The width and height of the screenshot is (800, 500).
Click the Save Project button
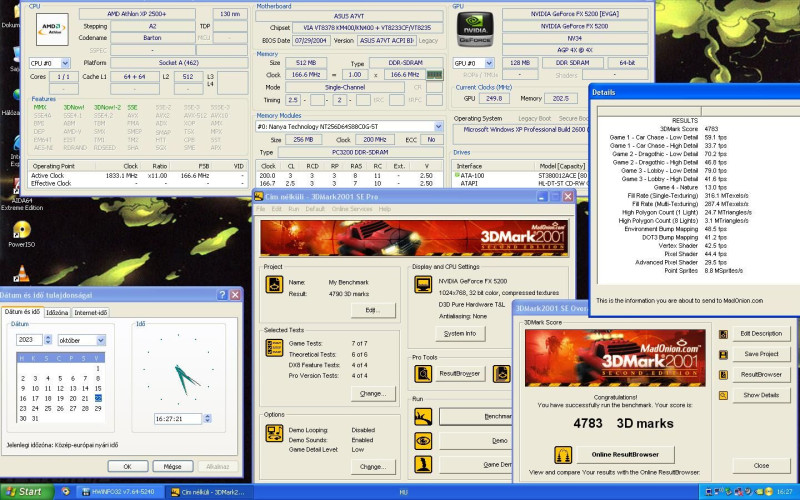761,354
